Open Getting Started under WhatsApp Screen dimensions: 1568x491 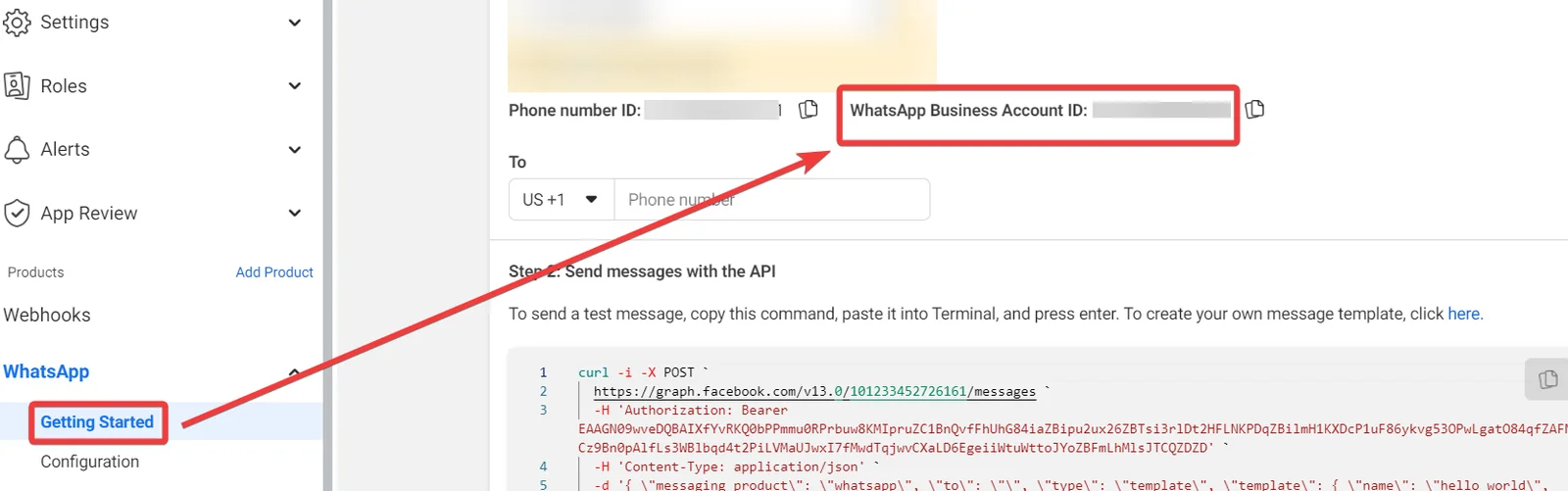point(97,421)
